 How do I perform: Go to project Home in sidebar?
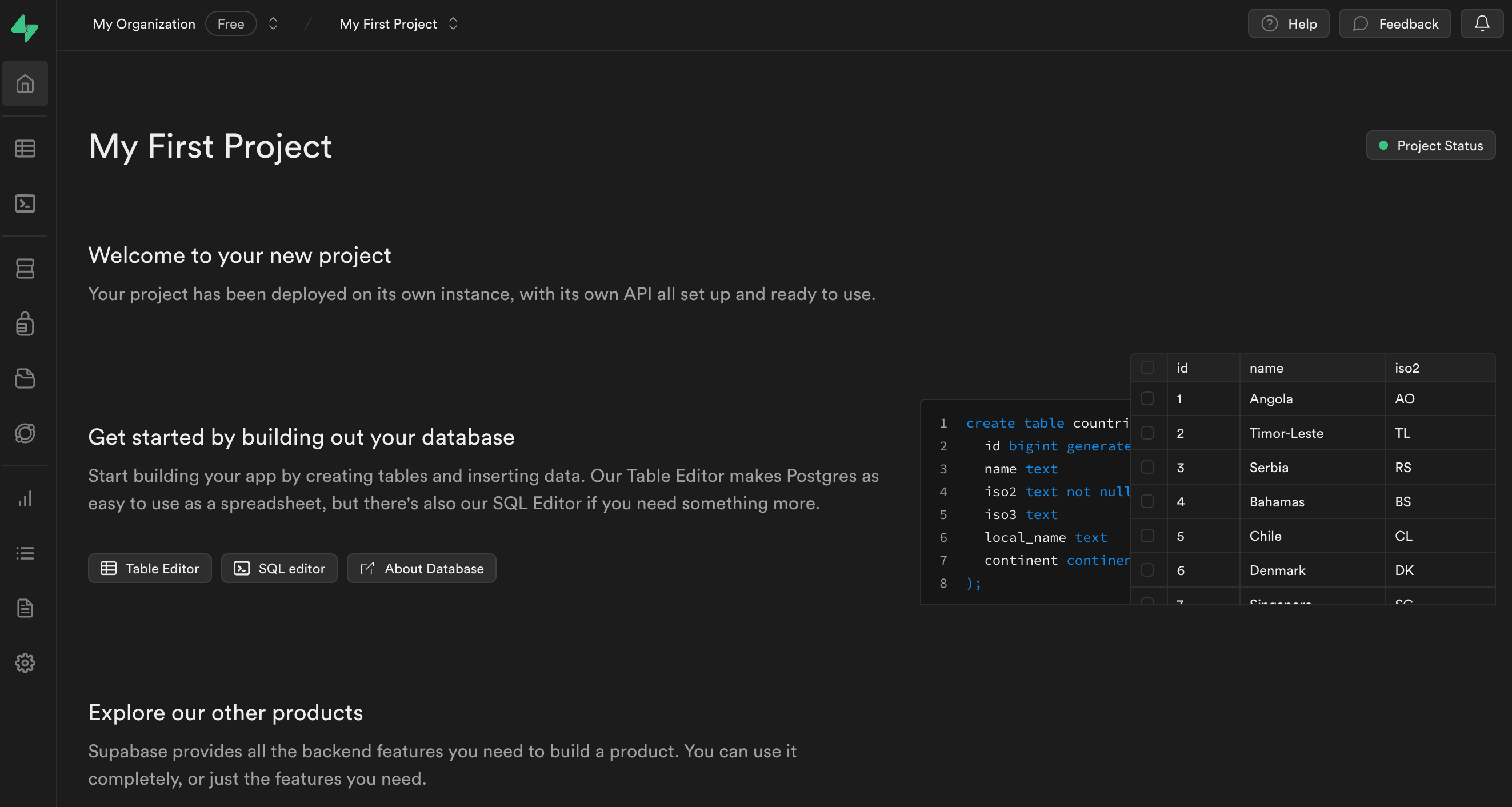(x=25, y=83)
